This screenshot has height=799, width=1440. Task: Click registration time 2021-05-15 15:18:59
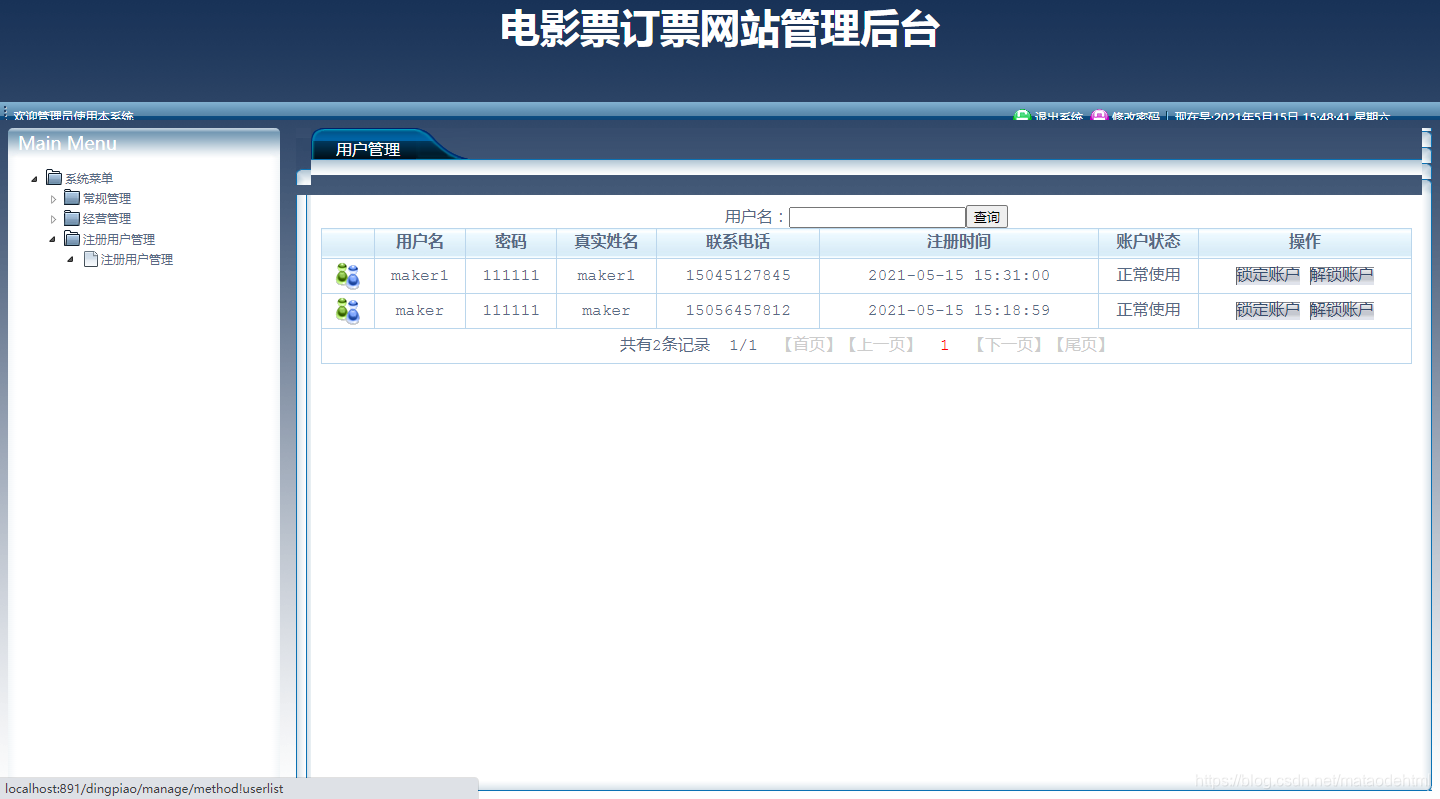pos(959,311)
